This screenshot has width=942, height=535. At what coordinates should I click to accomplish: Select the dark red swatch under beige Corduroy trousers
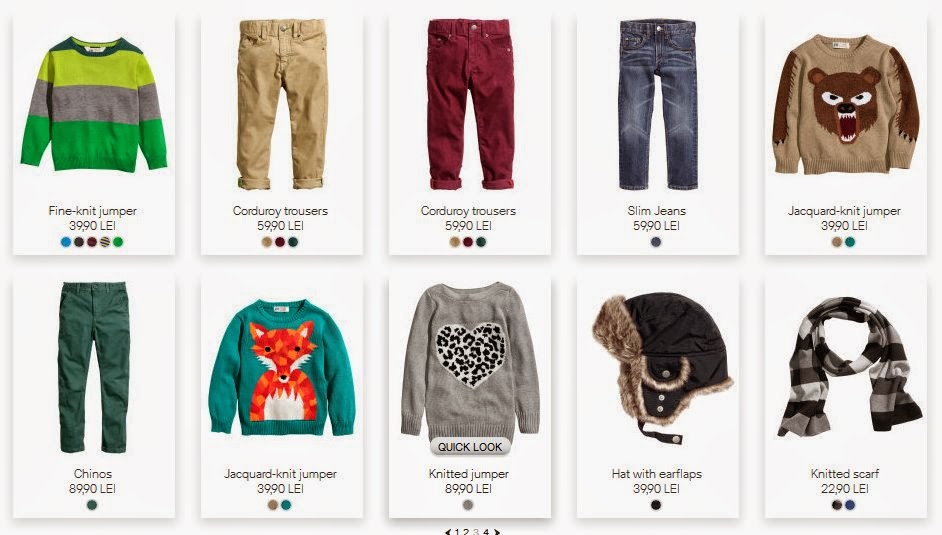point(280,242)
